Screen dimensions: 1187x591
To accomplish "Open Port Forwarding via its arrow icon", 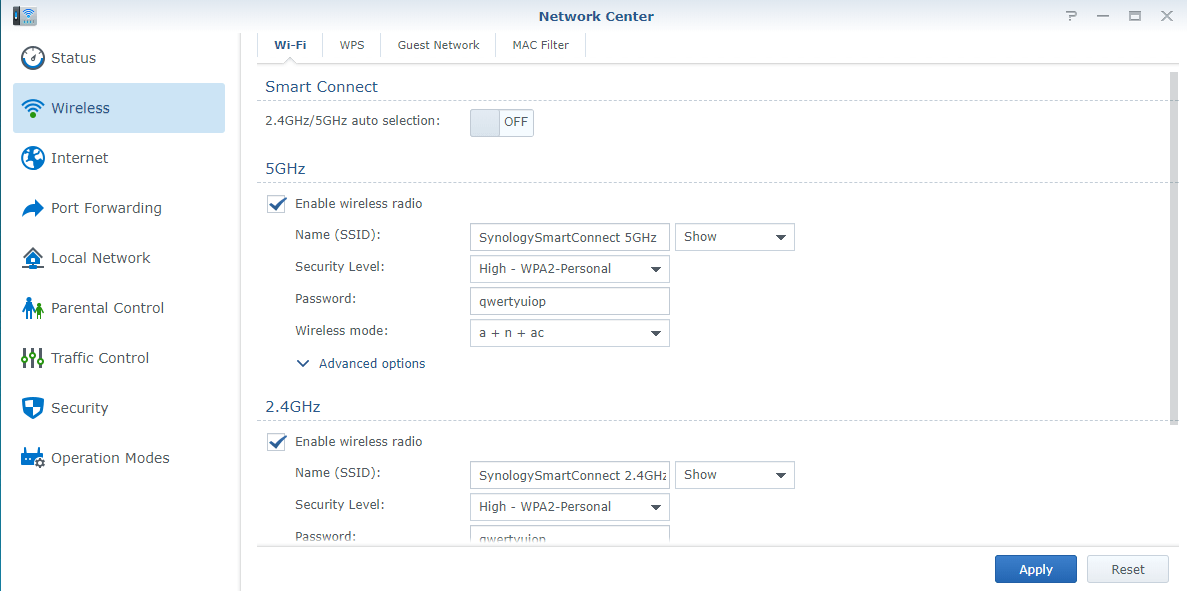I will tap(33, 208).
